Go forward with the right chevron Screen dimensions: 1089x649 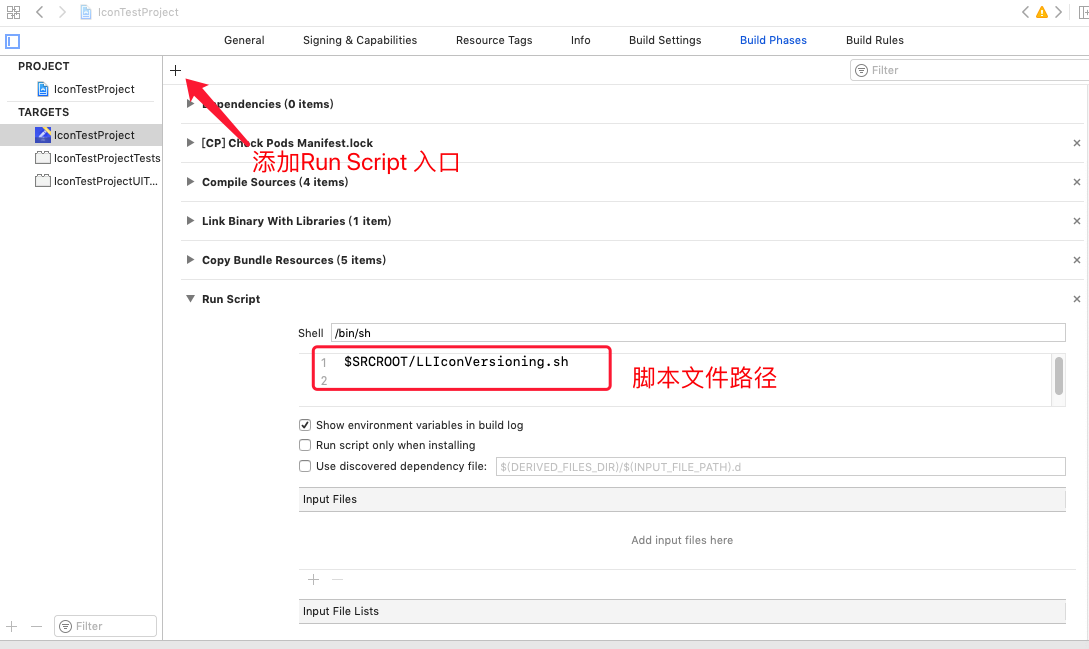click(62, 12)
